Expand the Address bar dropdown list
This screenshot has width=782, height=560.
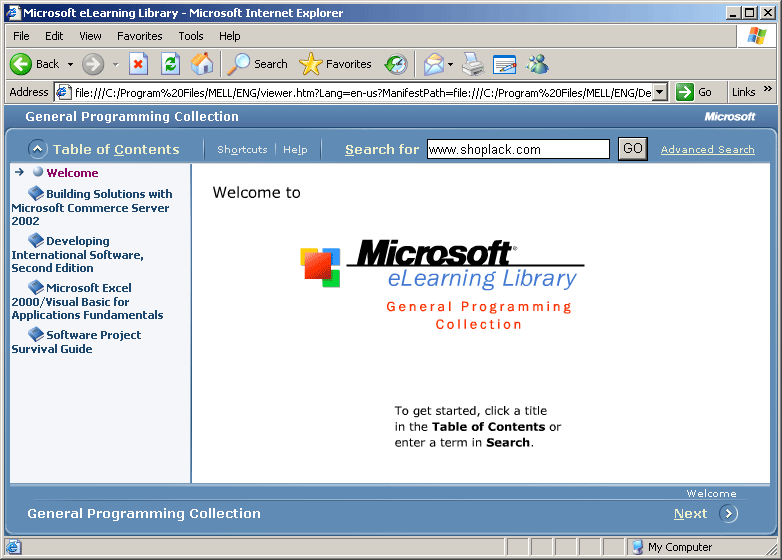(660, 92)
